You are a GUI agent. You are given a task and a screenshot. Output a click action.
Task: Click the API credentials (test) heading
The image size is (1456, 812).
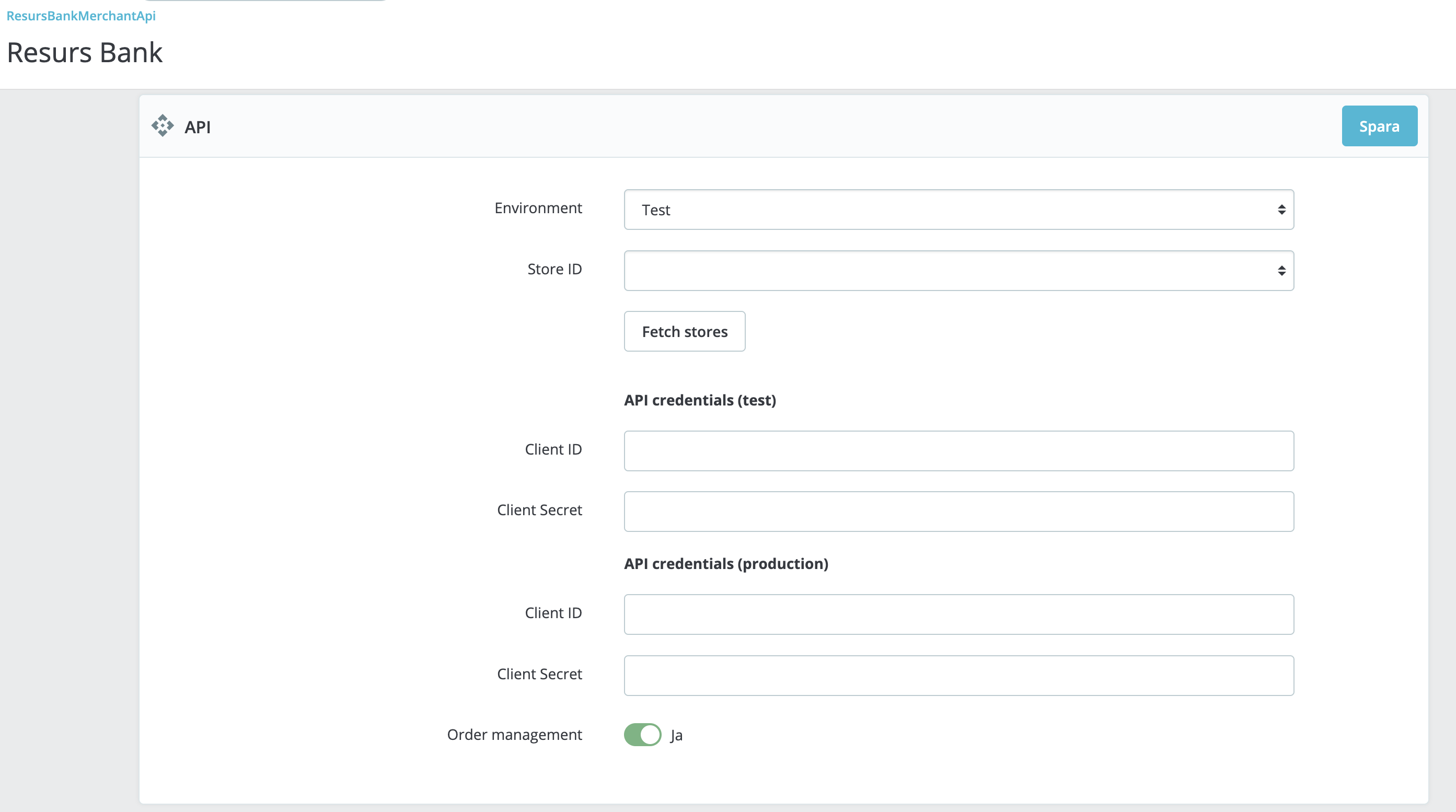click(700, 400)
